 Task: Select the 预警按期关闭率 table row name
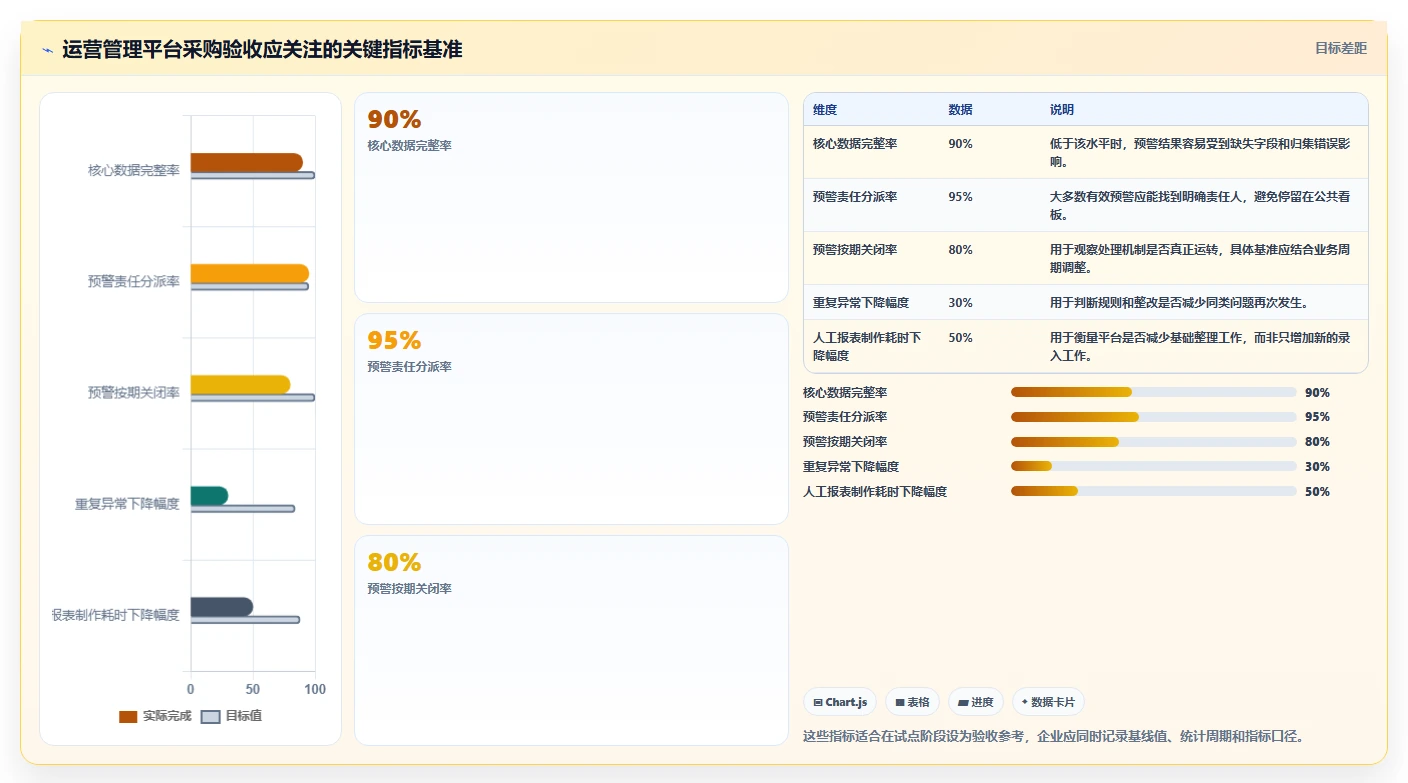point(855,250)
